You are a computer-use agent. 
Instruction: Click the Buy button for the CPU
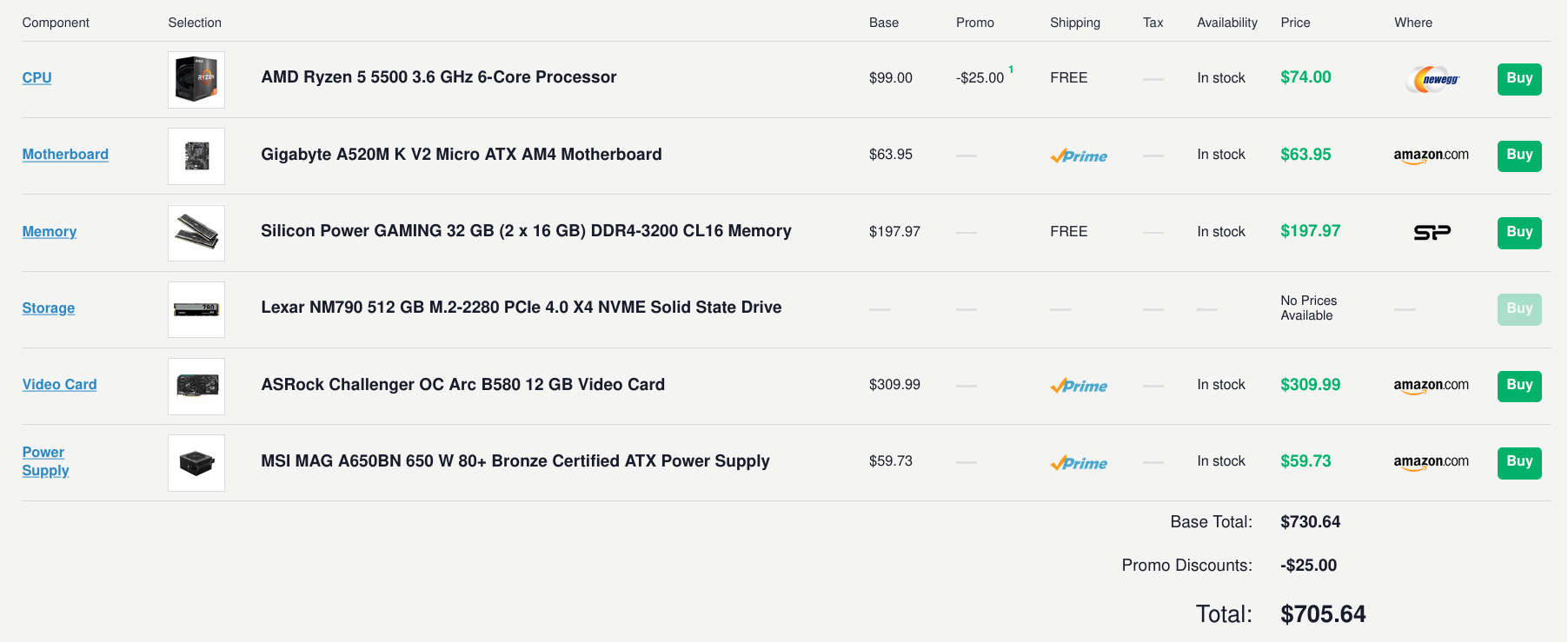(1519, 79)
